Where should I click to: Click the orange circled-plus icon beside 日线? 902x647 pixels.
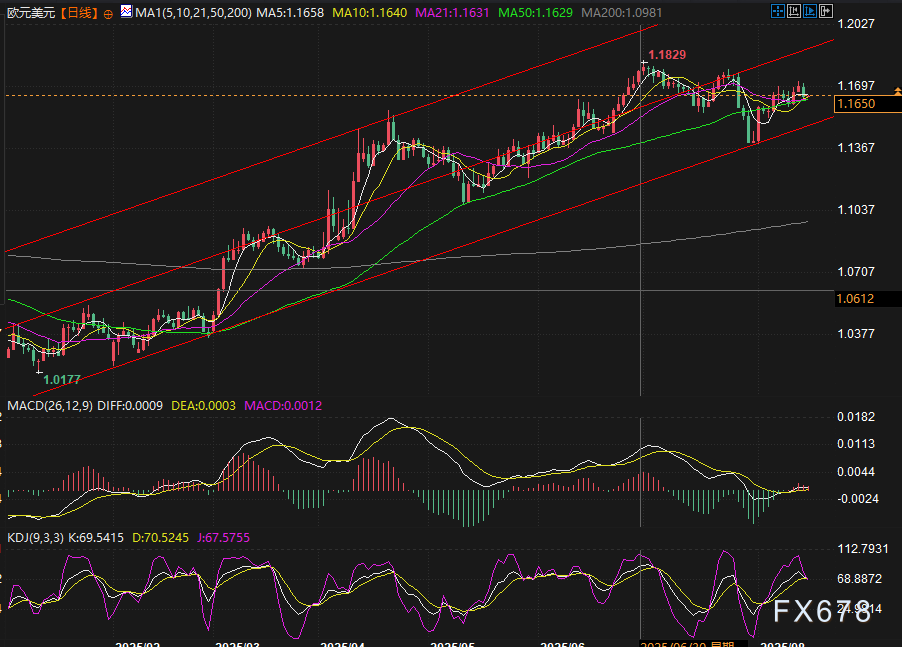(108, 14)
